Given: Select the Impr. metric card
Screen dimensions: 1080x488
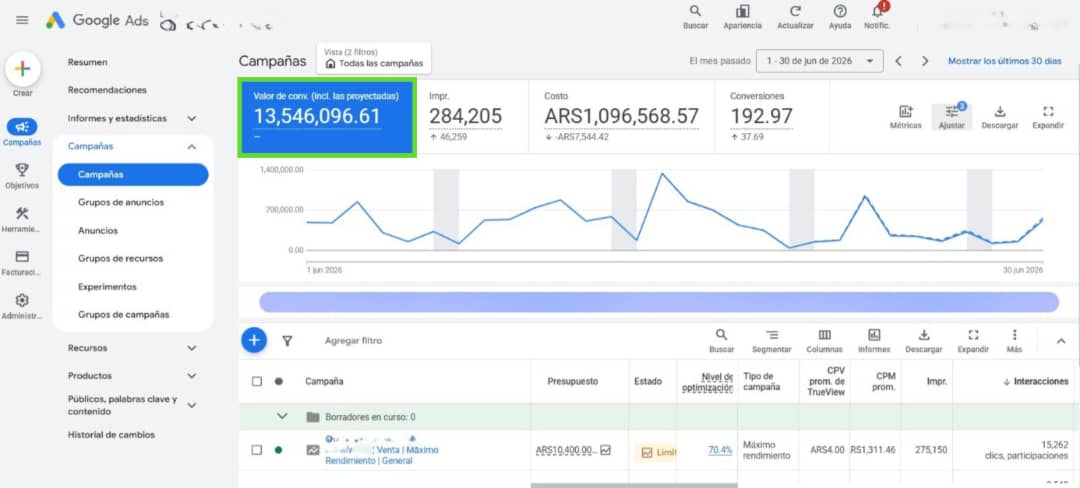Looking at the screenshot, I should pyautogui.click(x=474, y=116).
